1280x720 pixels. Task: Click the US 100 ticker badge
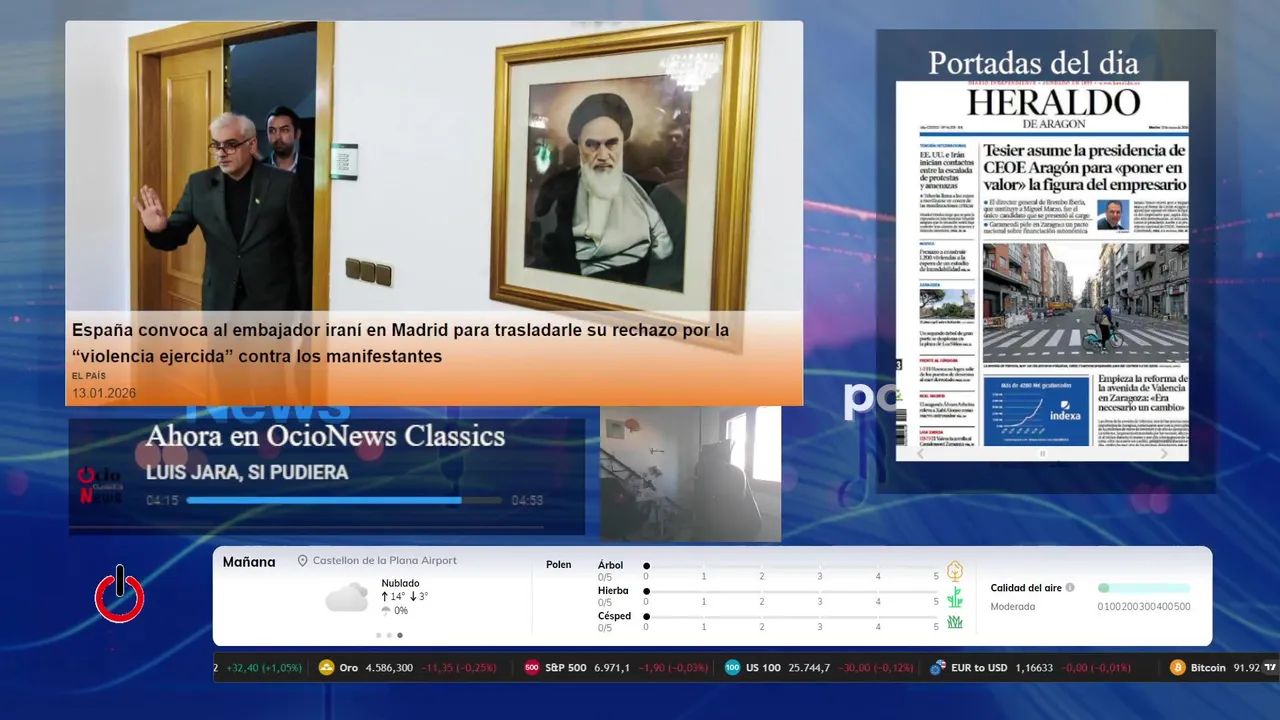pyautogui.click(x=733, y=667)
